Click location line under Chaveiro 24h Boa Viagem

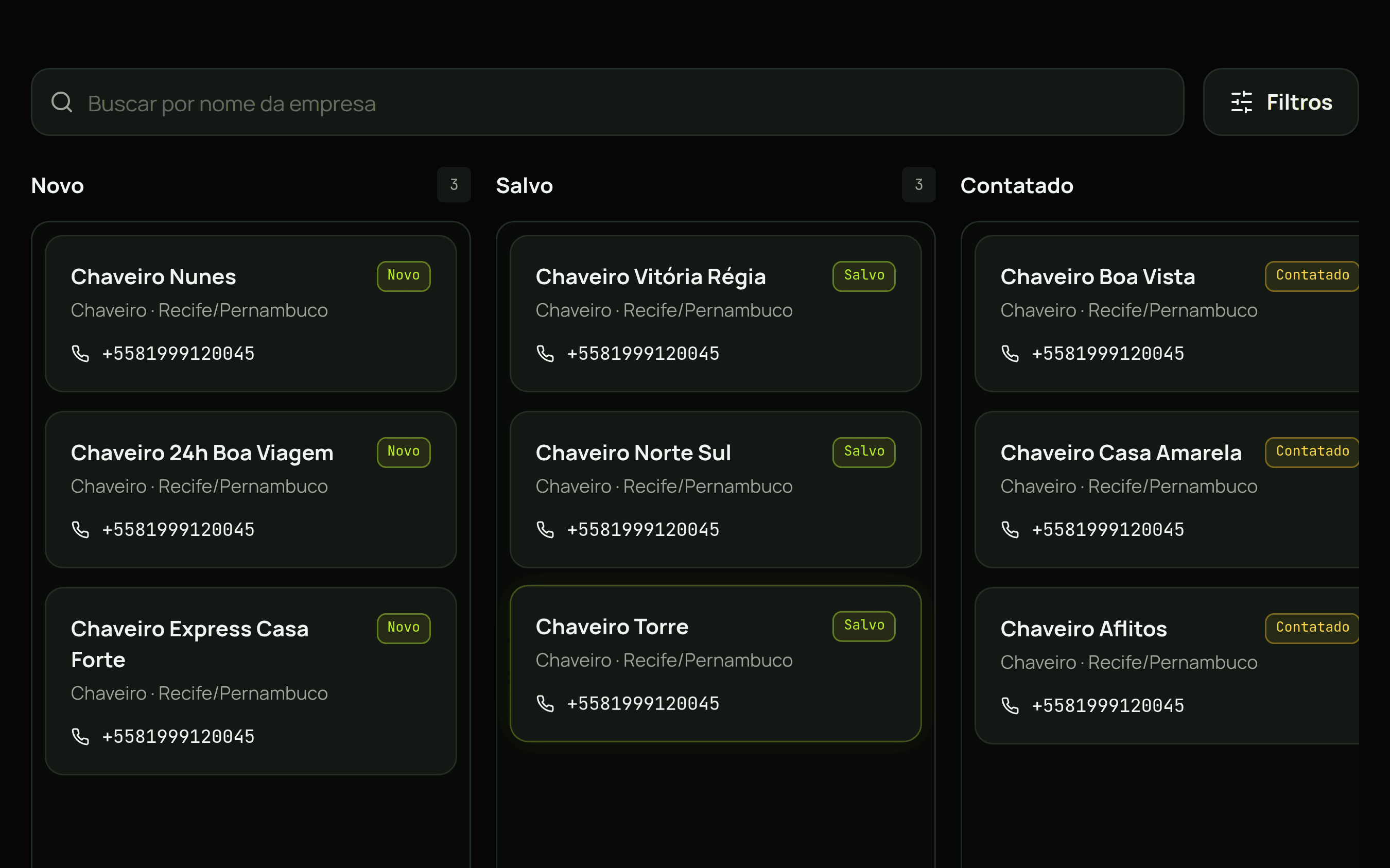(x=199, y=486)
